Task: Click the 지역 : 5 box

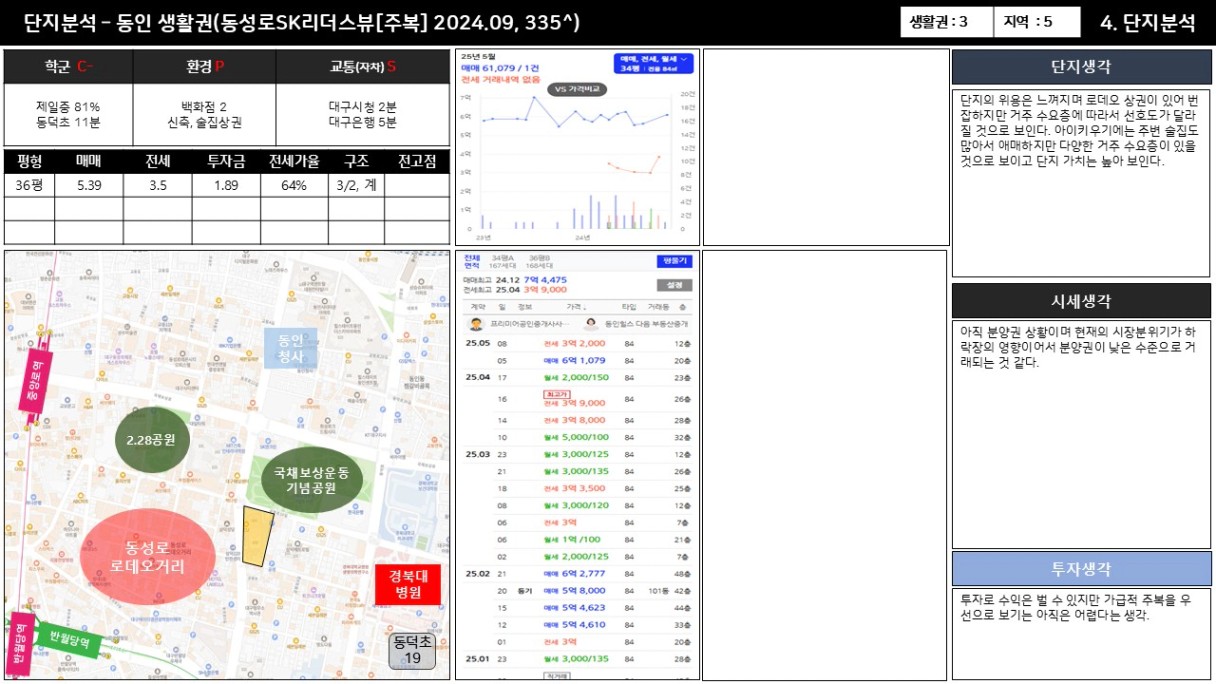Action: pos(1037,22)
